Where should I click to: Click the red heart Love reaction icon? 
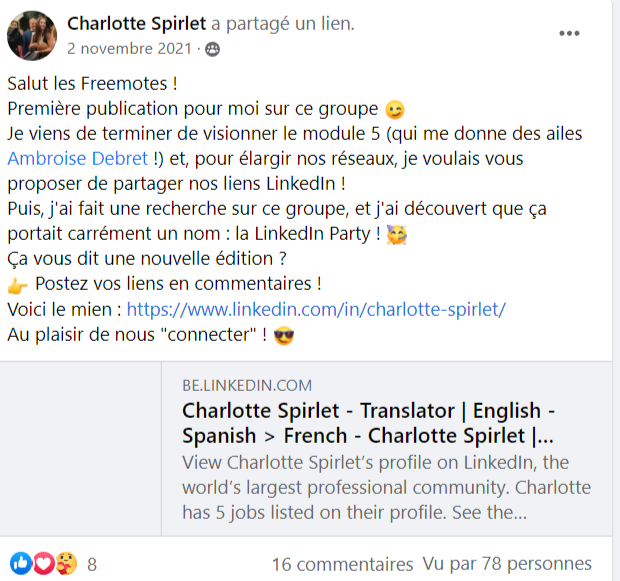coord(42,564)
